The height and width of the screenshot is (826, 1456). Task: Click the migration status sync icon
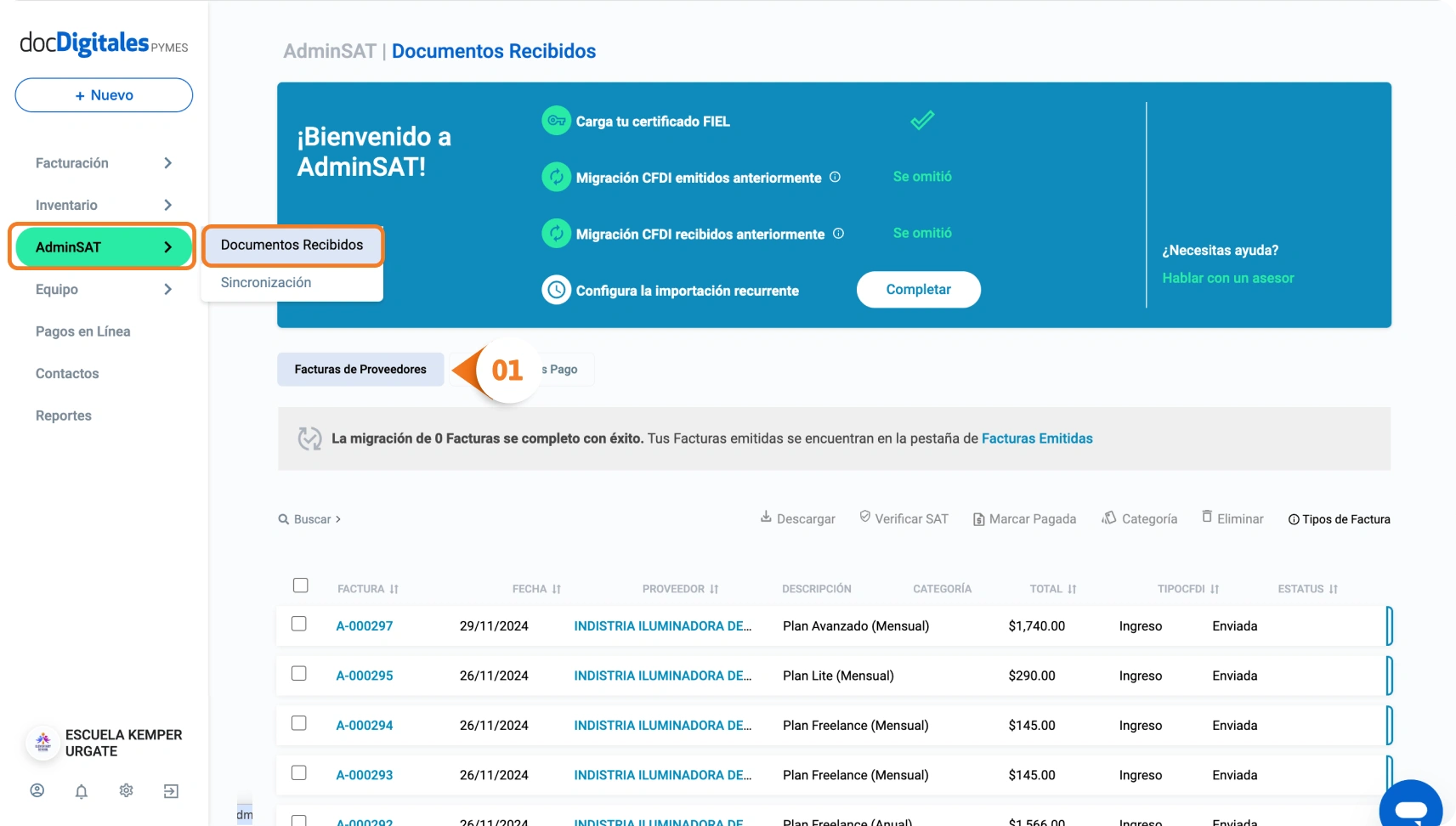tap(309, 438)
